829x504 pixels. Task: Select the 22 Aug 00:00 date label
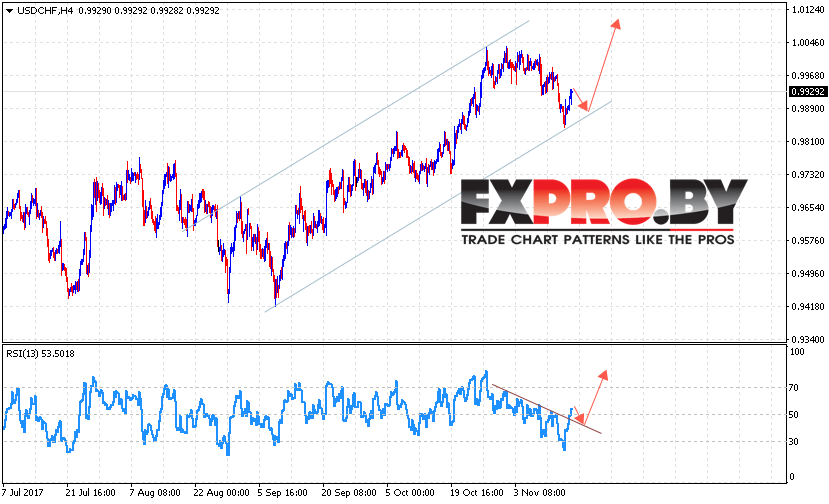[222, 493]
